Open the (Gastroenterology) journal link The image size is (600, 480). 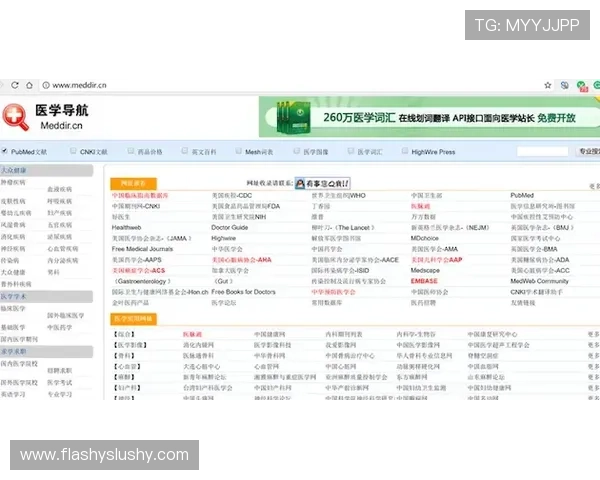pyautogui.click(x=142, y=281)
